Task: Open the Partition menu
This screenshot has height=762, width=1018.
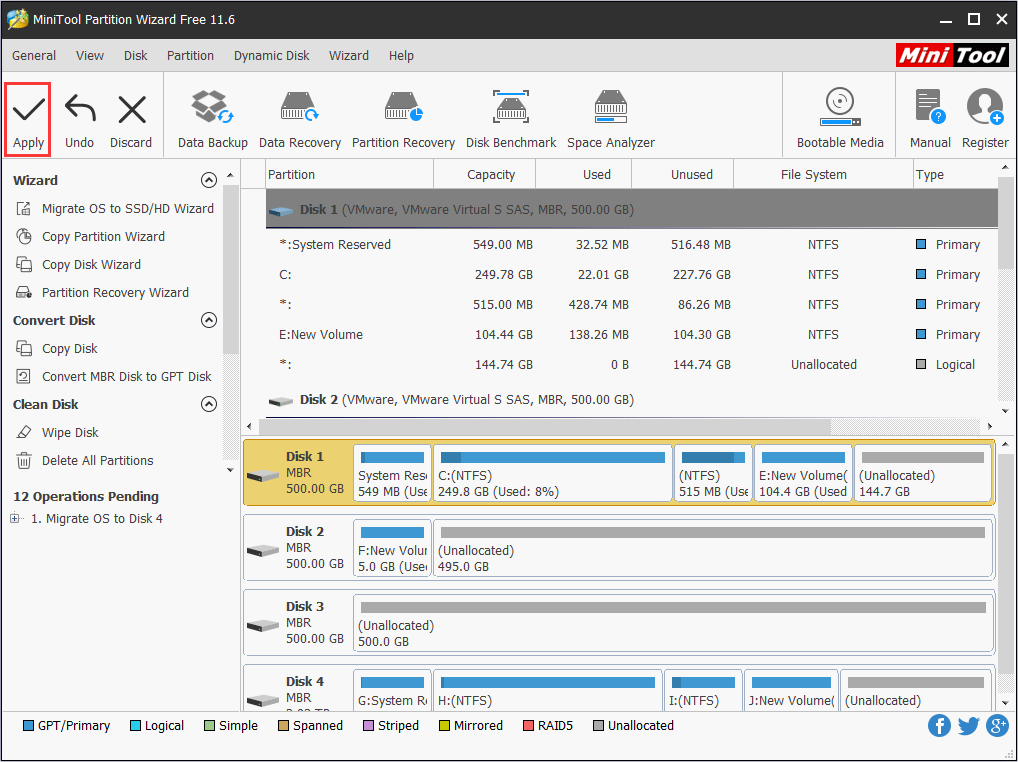Action: click(x=190, y=56)
